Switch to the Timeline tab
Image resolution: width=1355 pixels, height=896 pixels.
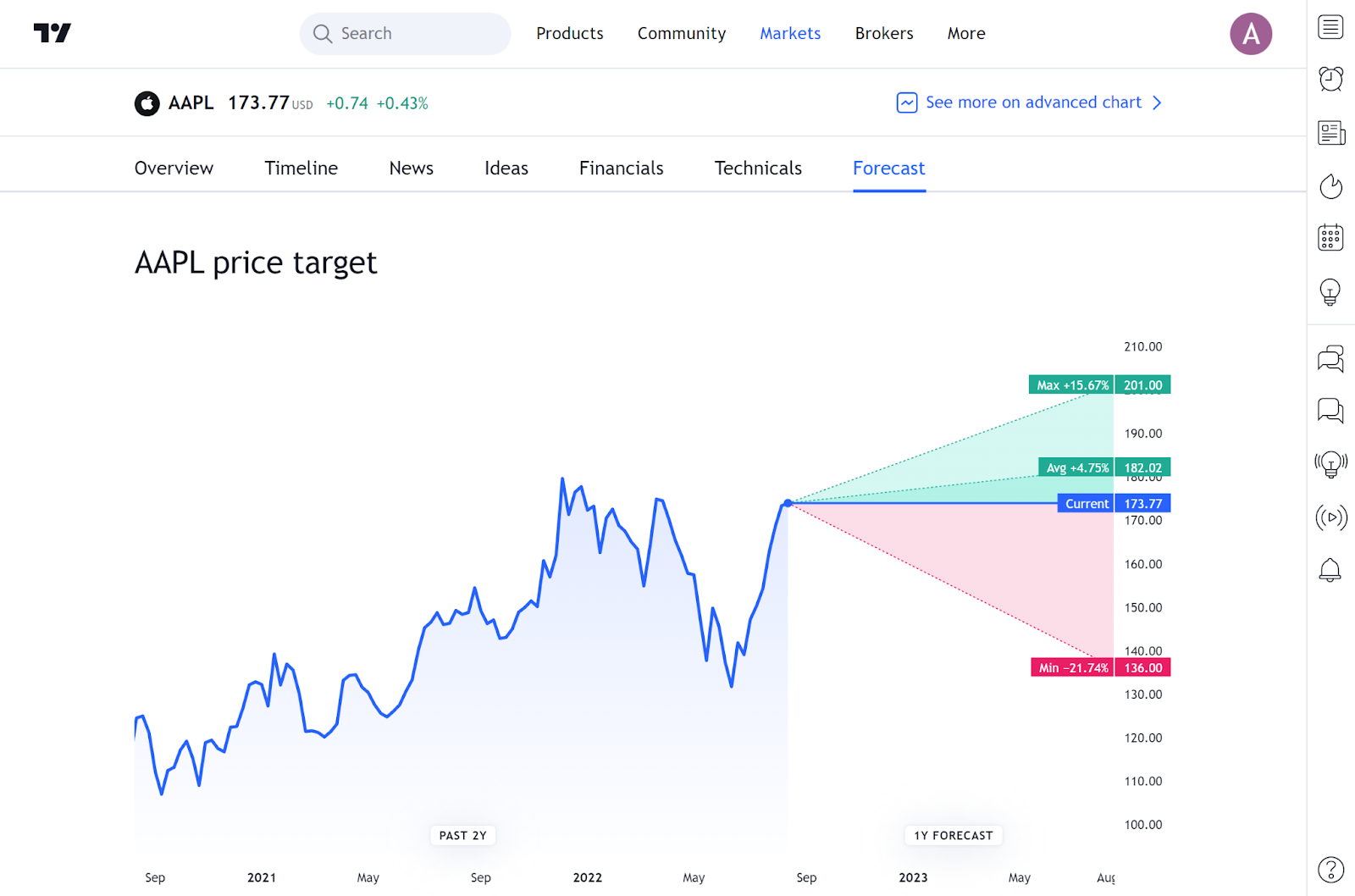[301, 168]
